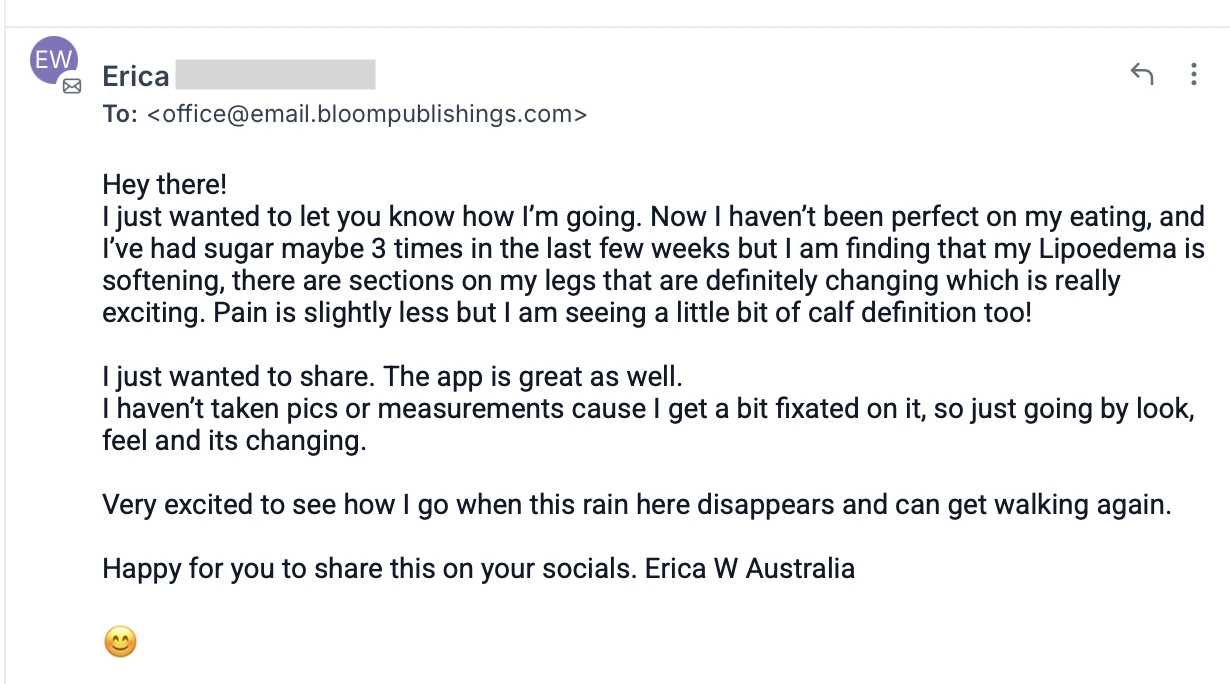Click the "Erica W Australia" signature text
Screen dimensions: 1230x684
coord(750,569)
